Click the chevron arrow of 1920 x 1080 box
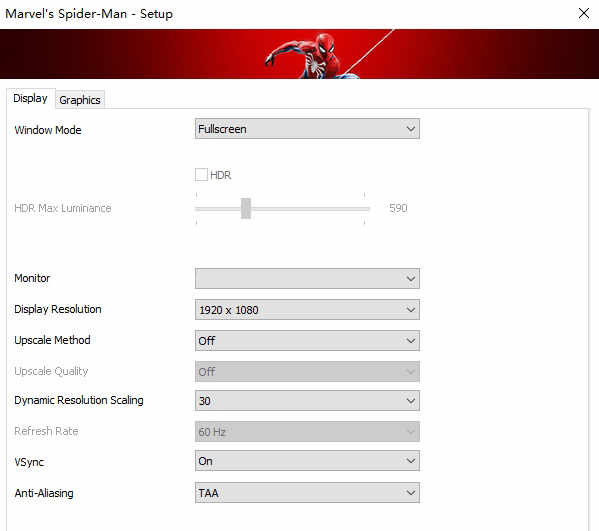 (x=411, y=309)
